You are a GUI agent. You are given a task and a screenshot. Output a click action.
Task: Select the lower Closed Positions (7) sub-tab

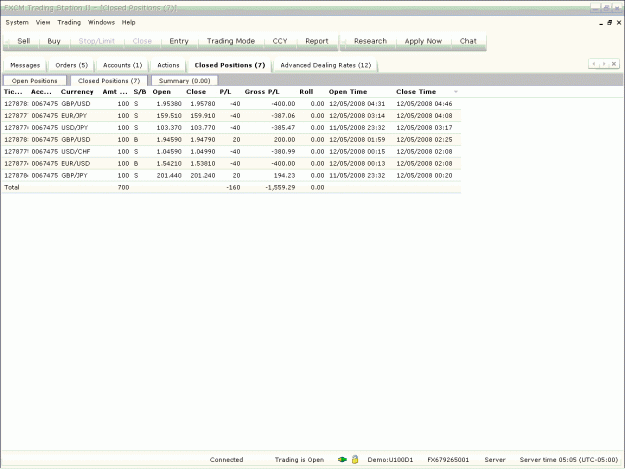(109, 81)
